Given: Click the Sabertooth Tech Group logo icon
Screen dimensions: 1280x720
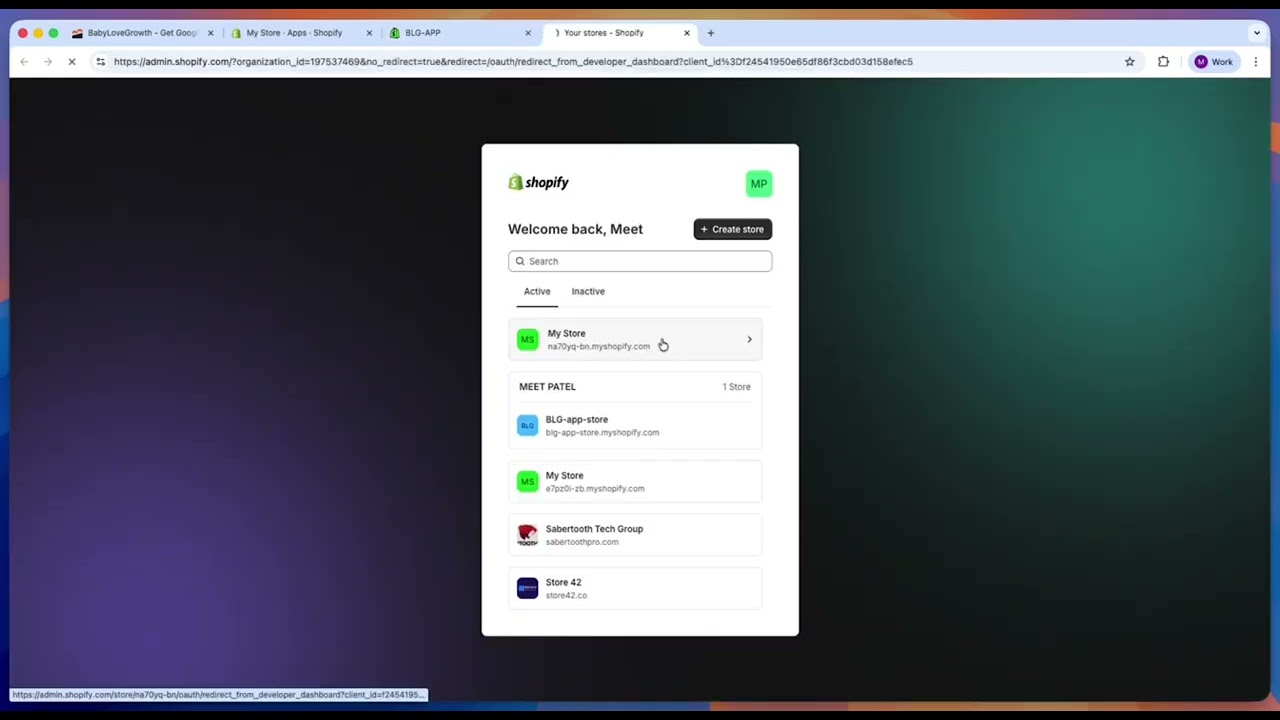Looking at the screenshot, I should coord(527,535).
